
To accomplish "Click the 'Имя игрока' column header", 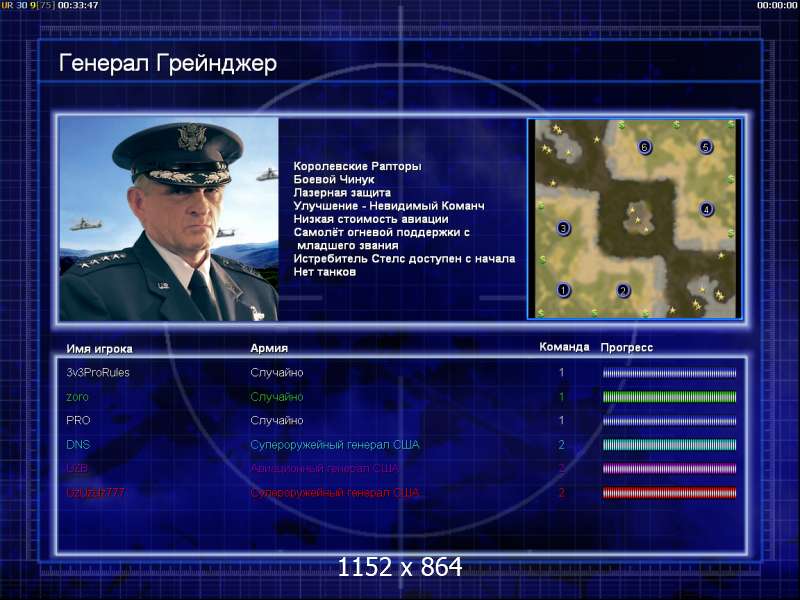I will (99, 349).
